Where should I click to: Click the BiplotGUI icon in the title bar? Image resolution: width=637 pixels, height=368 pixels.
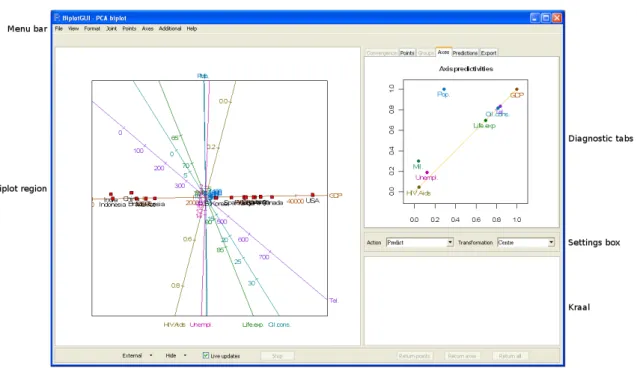click(x=57, y=18)
